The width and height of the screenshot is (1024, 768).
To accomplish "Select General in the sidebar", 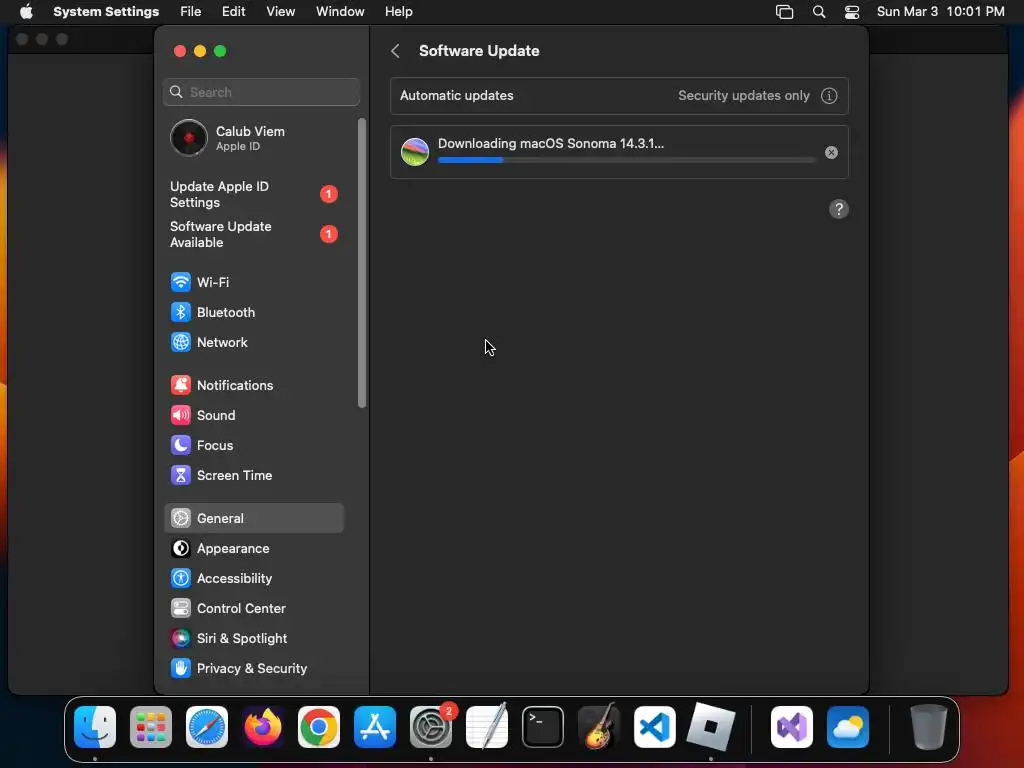I will click(x=253, y=519).
